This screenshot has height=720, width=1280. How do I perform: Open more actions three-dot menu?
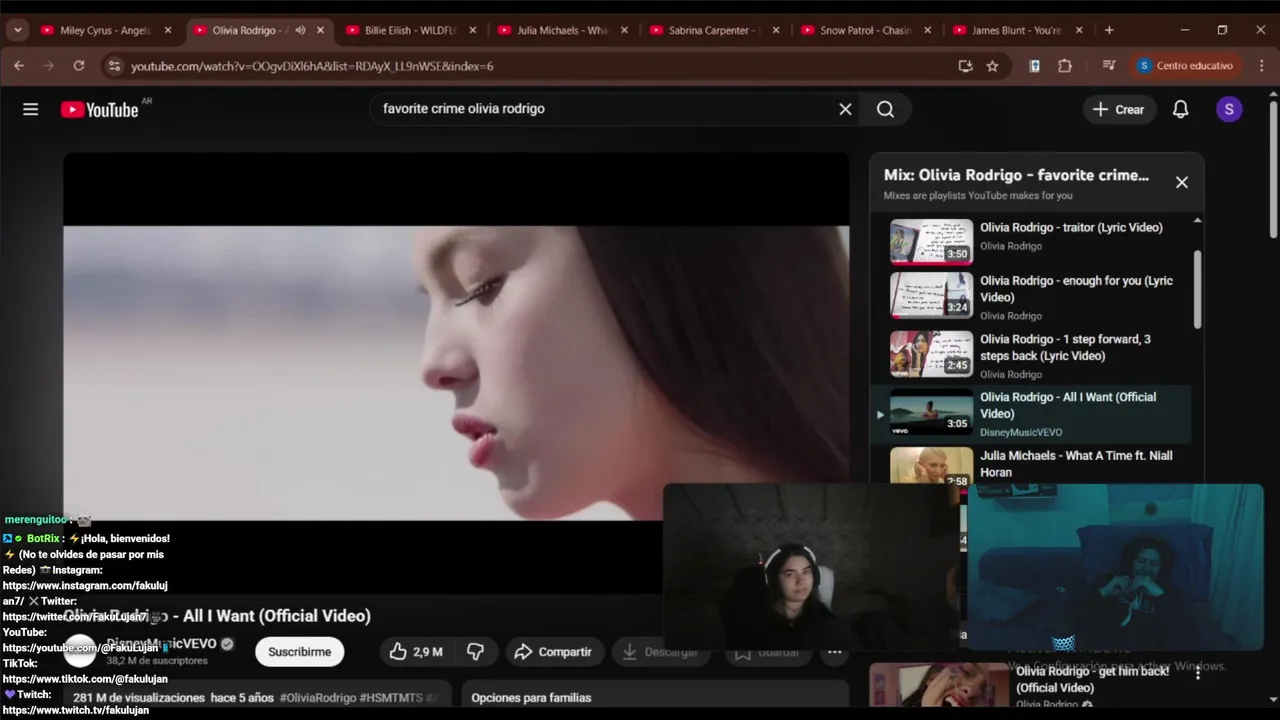tap(834, 652)
